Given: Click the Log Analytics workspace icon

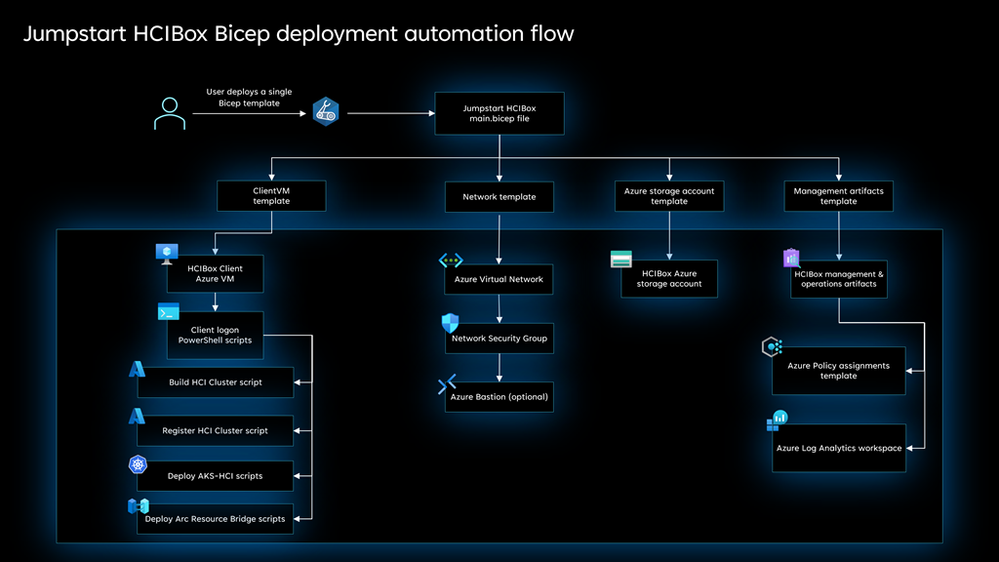Looking at the screenshot, I should (777, 421).
